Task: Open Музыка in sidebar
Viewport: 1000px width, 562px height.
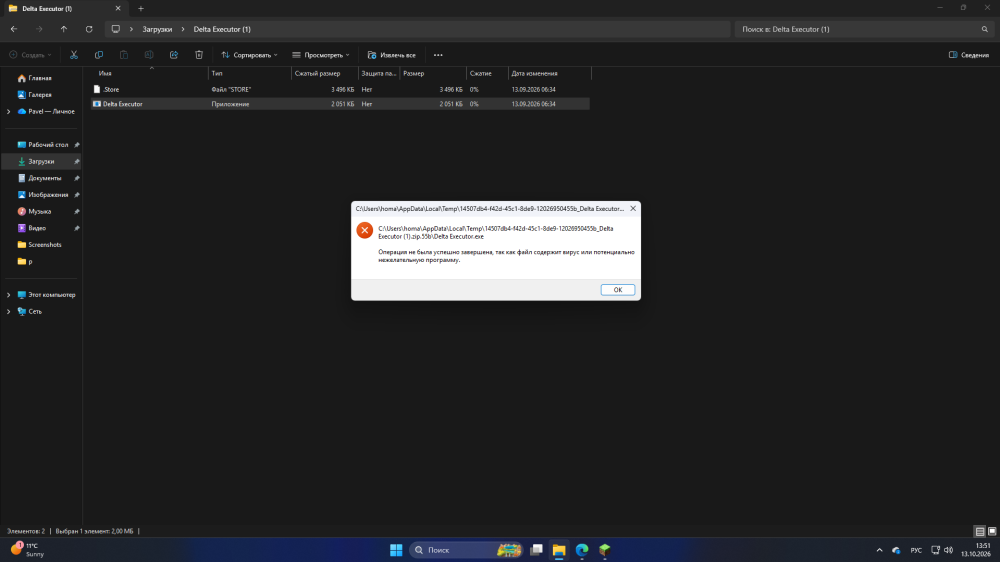Action: (40, 211)
